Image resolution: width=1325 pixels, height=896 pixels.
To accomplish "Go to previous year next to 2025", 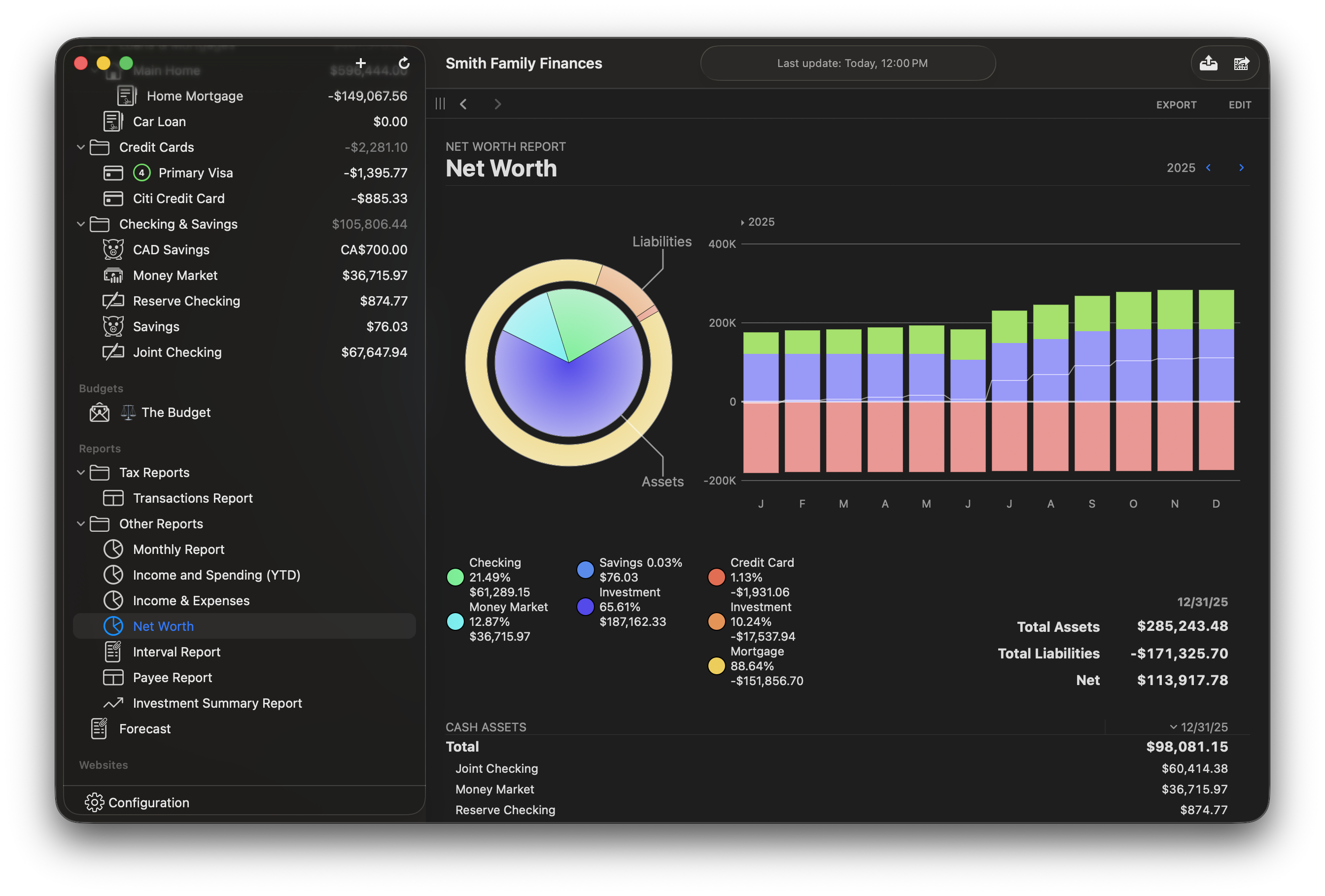I will pyautogui.click(x=1208, y=168).
